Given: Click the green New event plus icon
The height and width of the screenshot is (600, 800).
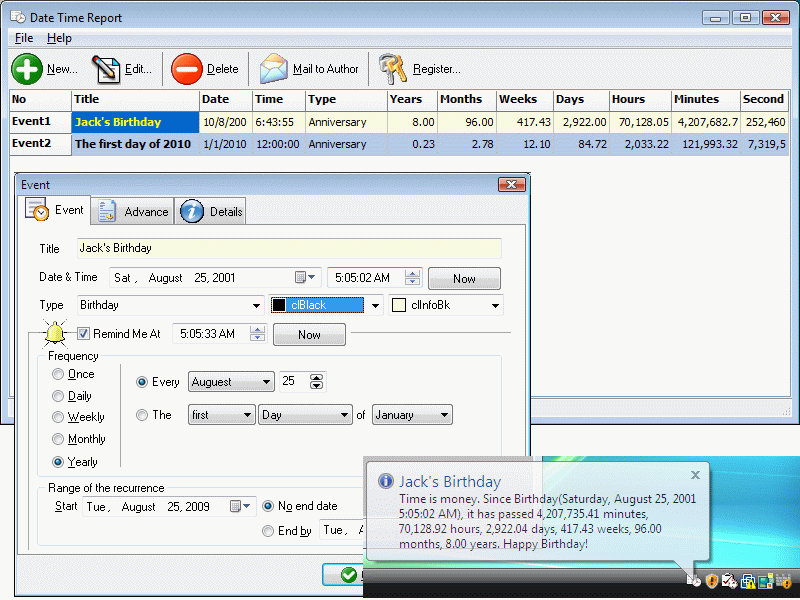Looking at the screenshot, I should [27, 69].
